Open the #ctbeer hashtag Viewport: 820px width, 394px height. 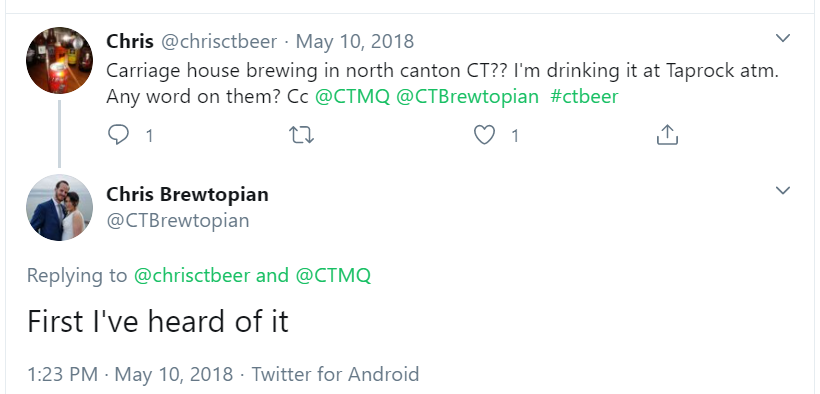click(584, 96)
